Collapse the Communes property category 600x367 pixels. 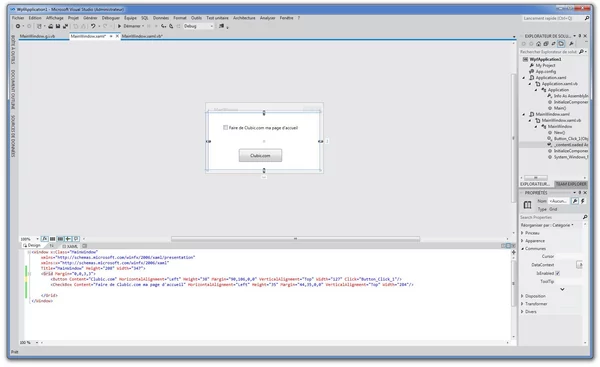(x=522, y=249)
